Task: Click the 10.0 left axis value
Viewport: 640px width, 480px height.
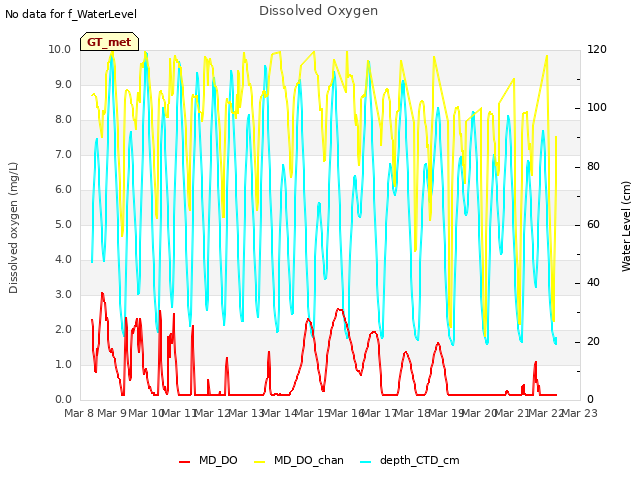Action: pyautogui.click(x=60, y=49)
